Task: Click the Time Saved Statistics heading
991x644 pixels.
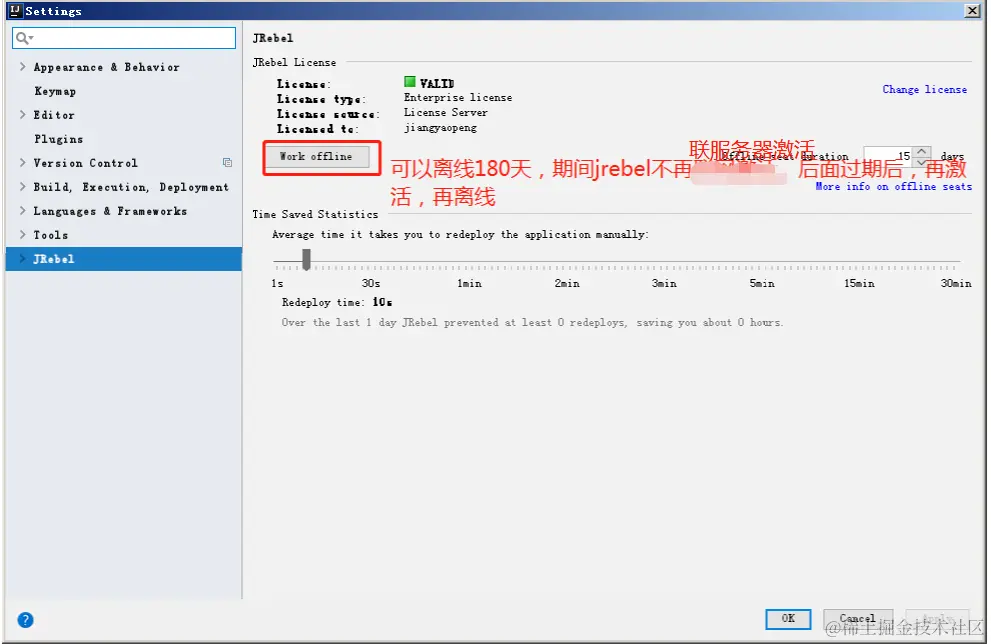Action: tap(315, 214)
